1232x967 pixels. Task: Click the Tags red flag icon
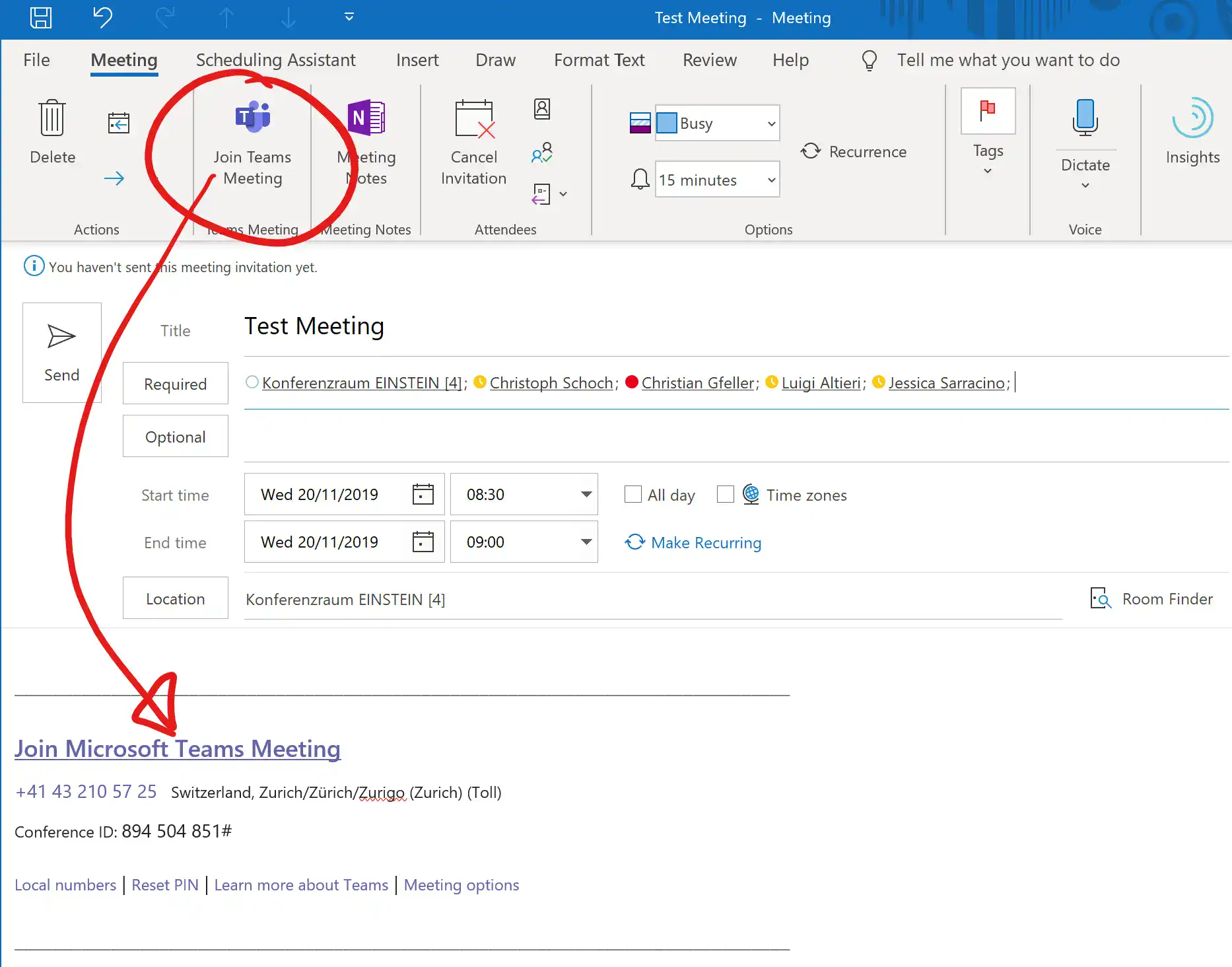(x=988, y=110)
